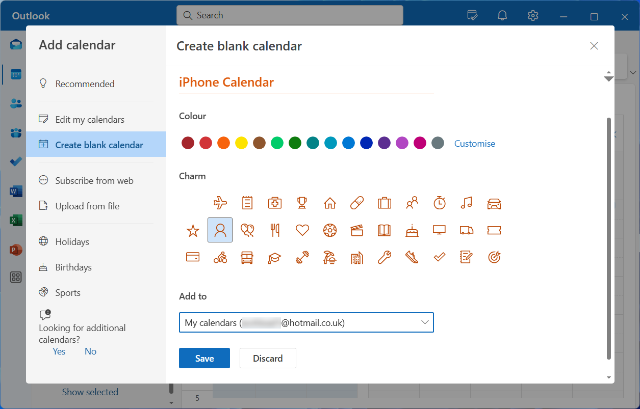This screenshot has width=640, height=409.
Task: Choose the credit card charm
Action: pyautogui.click(x=193, y=257)
